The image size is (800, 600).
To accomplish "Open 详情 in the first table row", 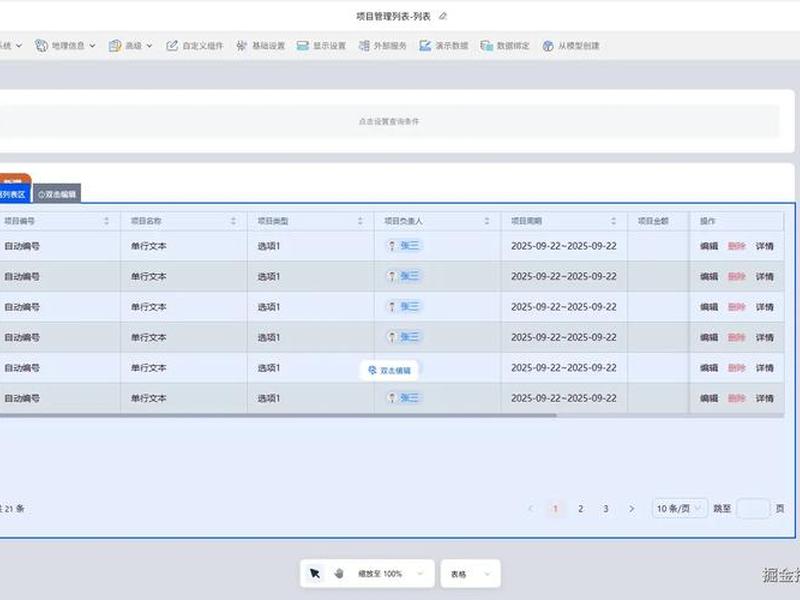I will point(764,246).
